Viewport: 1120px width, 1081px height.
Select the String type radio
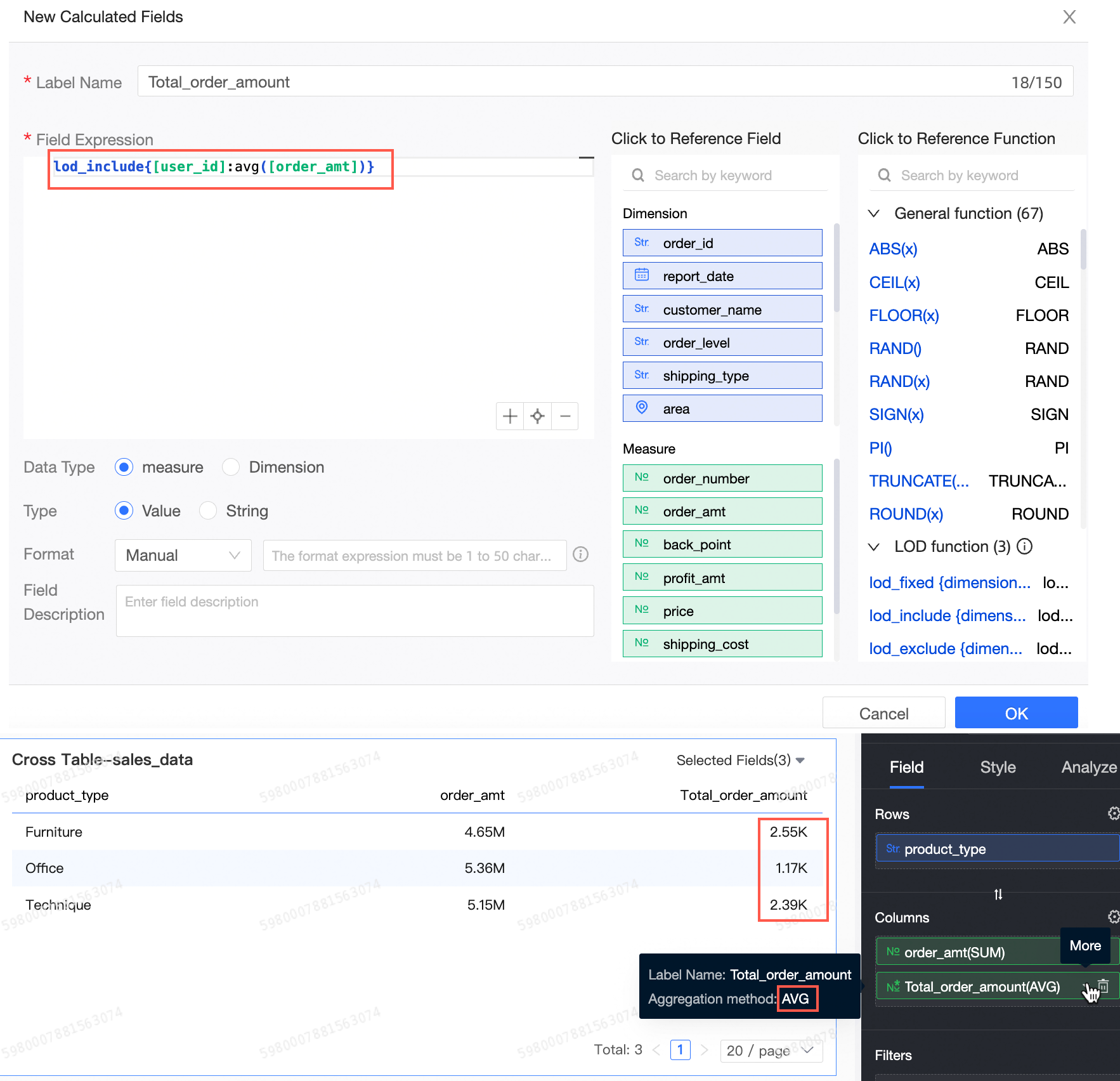point(208,511)
